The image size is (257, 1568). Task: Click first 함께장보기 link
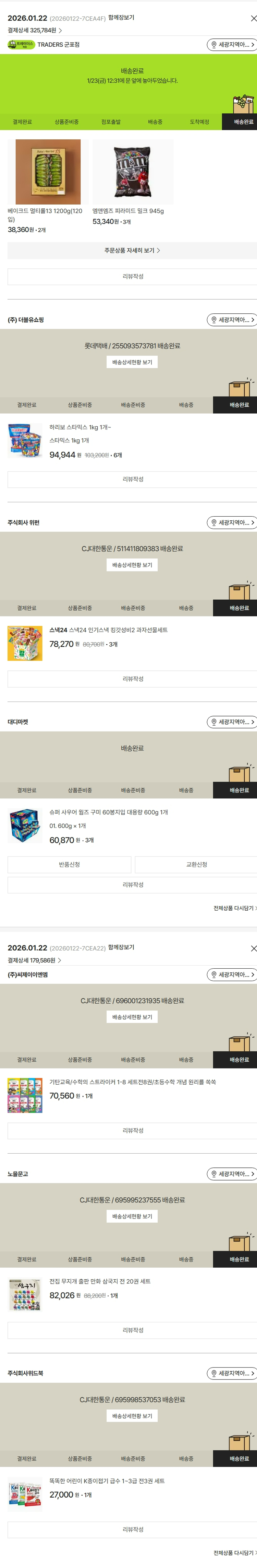(x=121, y=18)
